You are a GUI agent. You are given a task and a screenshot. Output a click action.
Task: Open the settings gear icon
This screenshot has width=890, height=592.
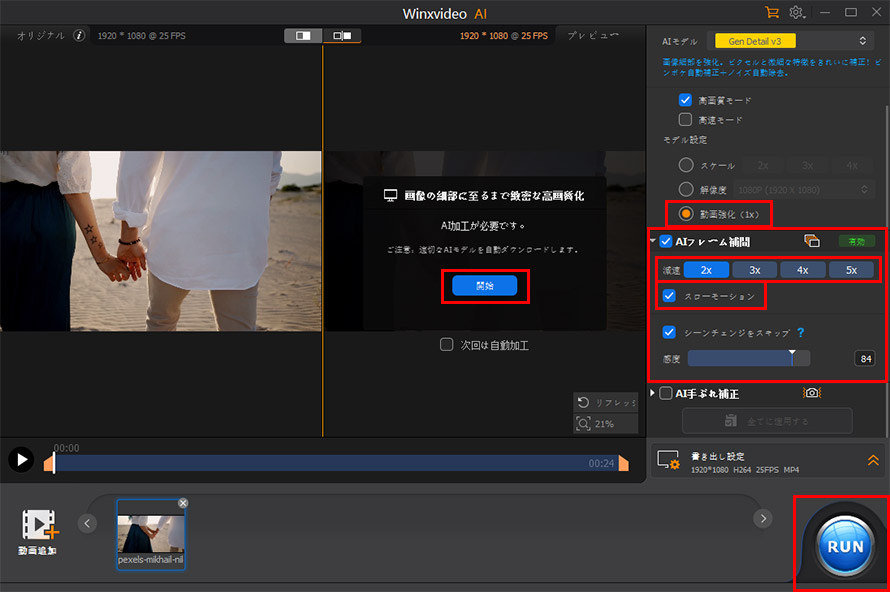[x=796, y=12]
